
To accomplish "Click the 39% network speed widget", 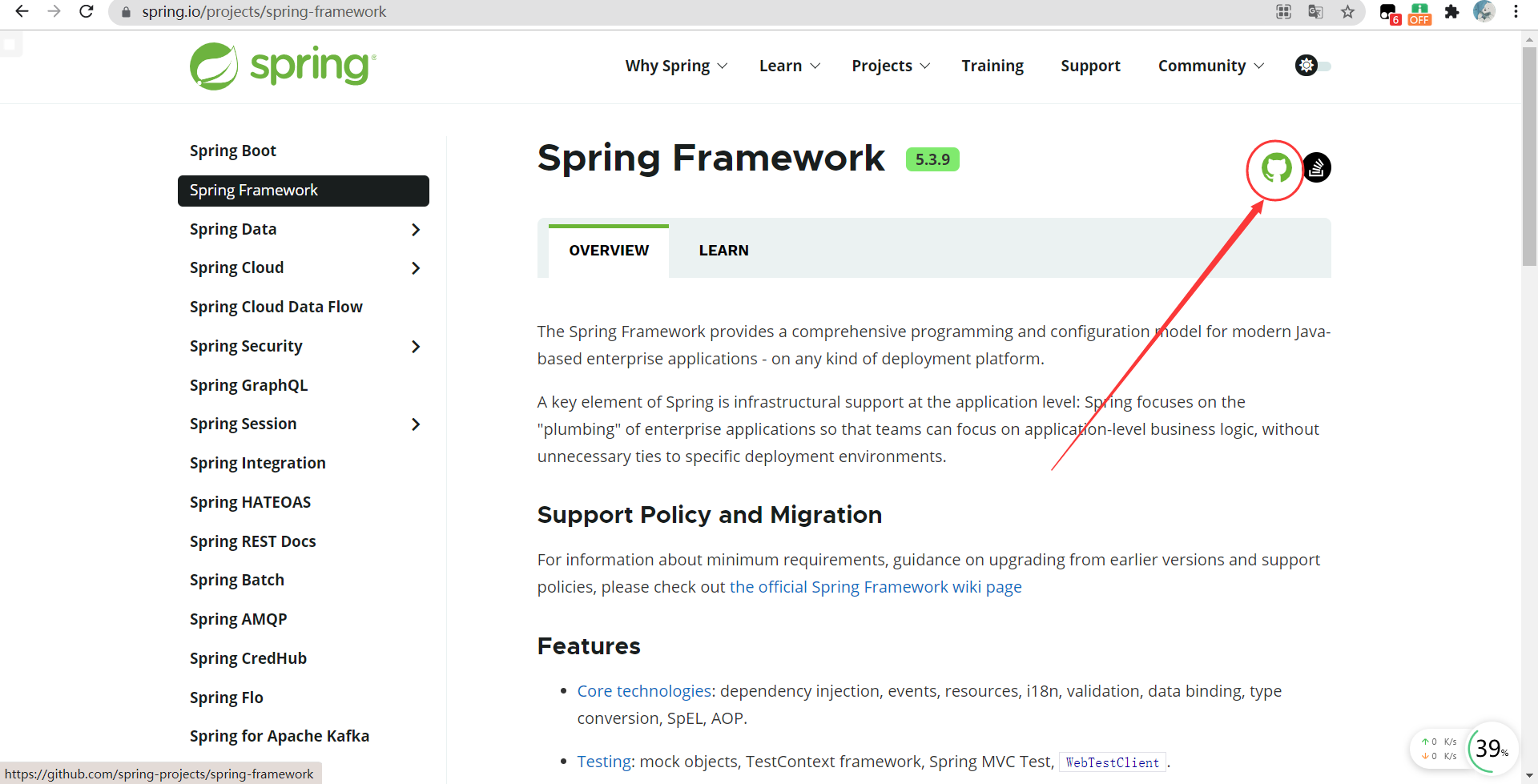I will pyautogui.click(x=1492, y=749).
